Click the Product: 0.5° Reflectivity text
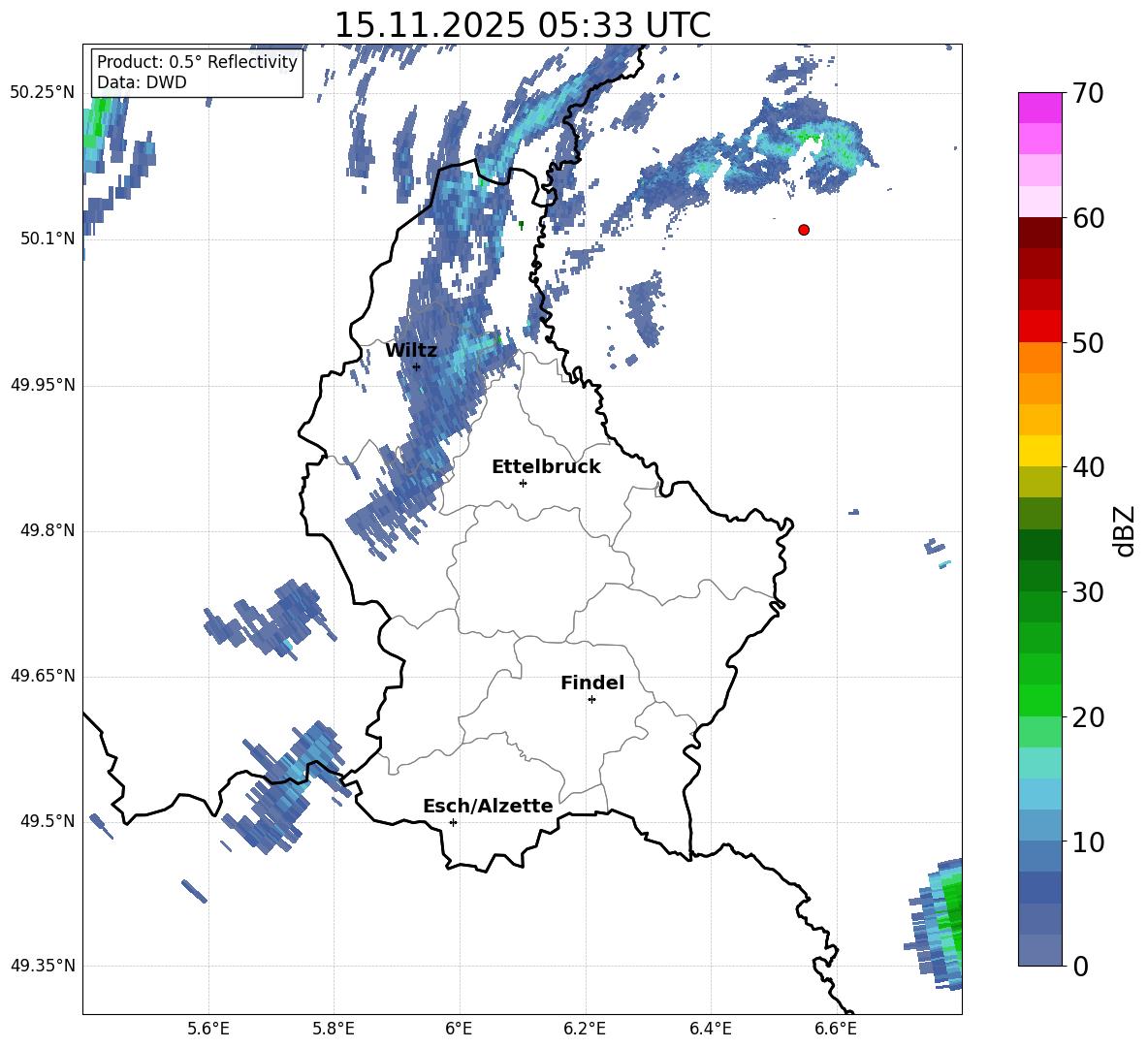Viewport: 1148px width, 1048px height. coord(197,62)
